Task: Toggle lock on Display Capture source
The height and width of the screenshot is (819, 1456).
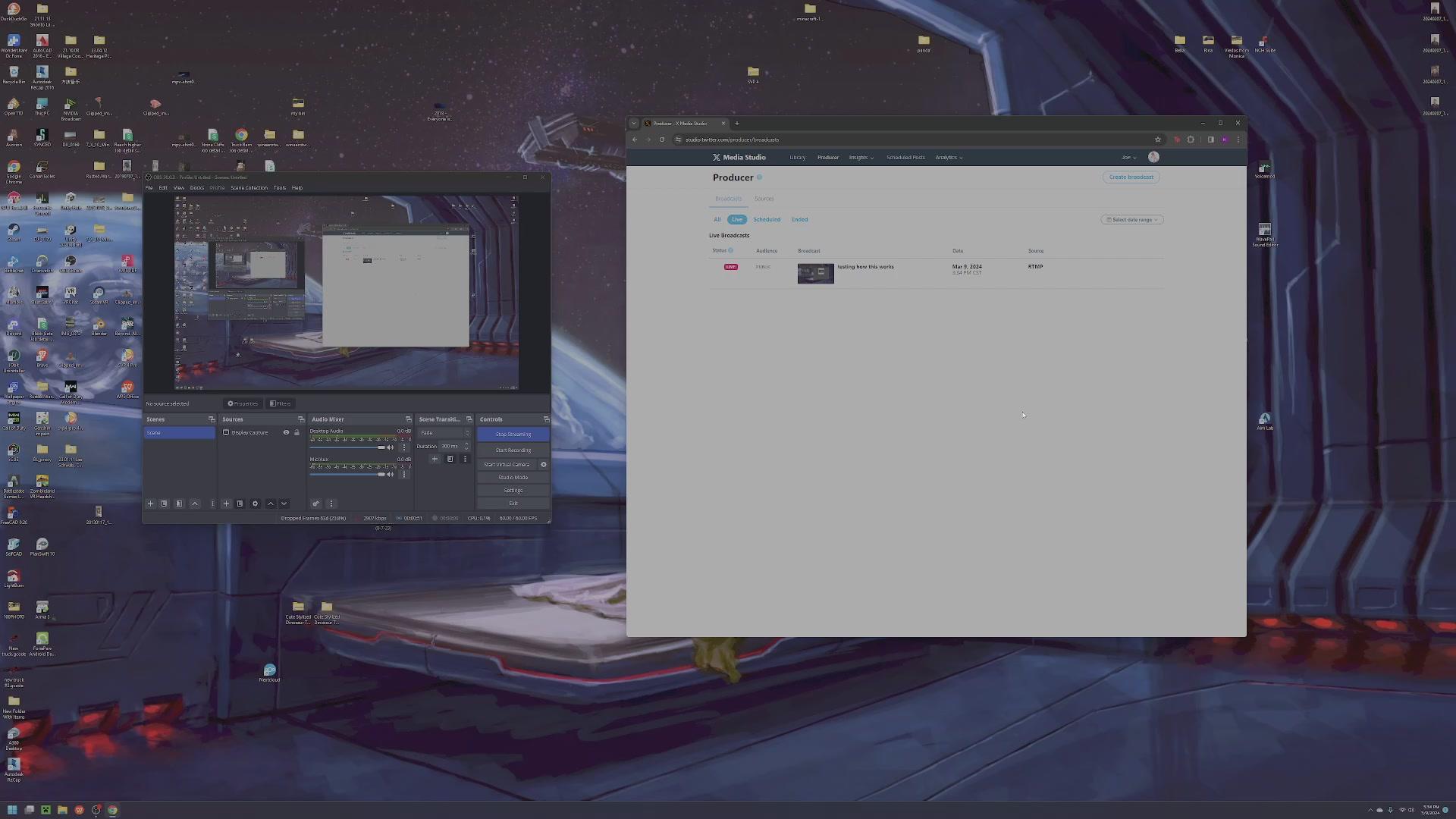Action: [x=297, y=433]
